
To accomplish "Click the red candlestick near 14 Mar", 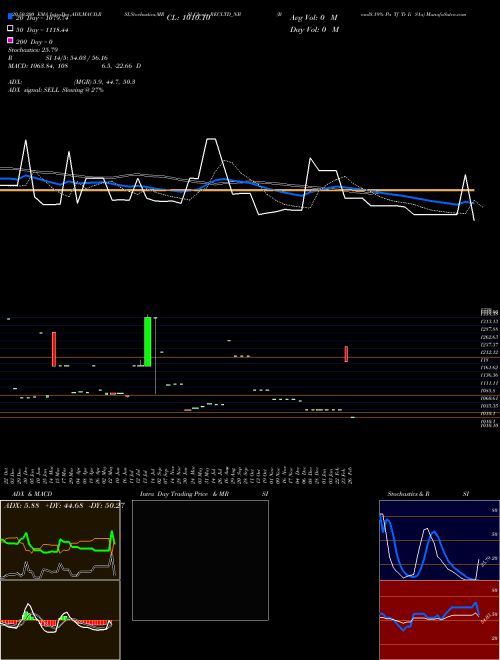I will (54, 349).
